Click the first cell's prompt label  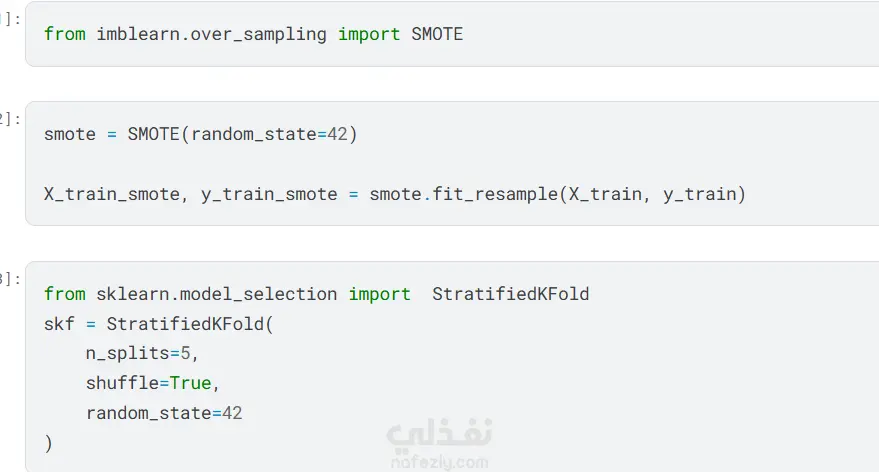point(10,19)
